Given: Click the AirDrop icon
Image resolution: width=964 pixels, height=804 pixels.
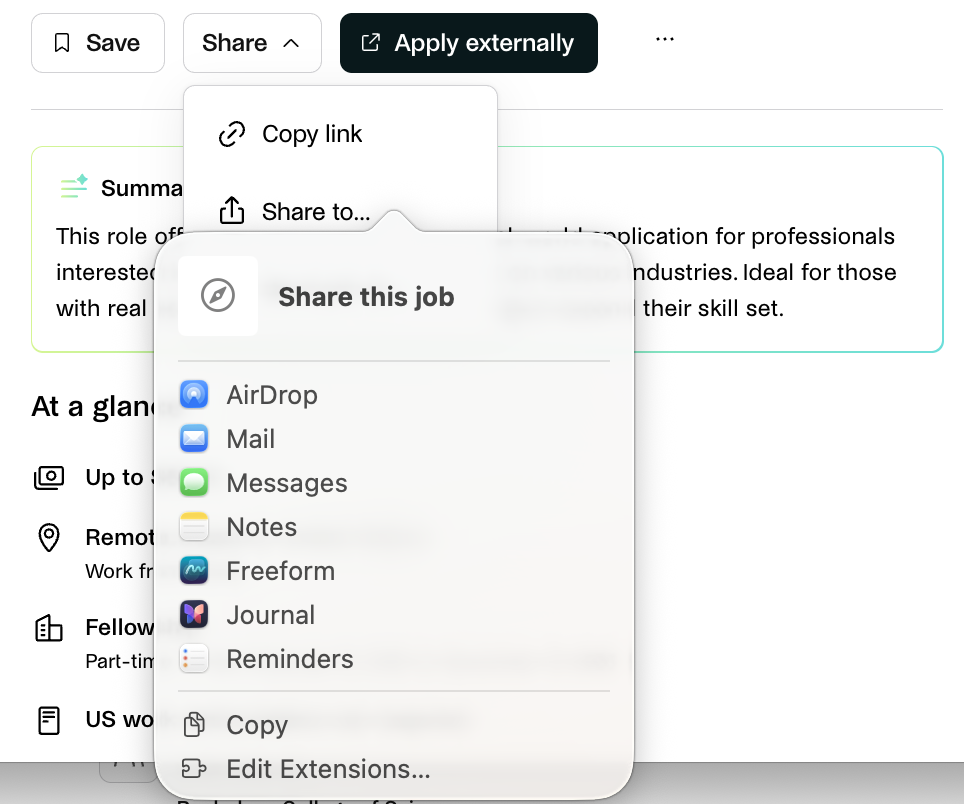Looking at the screenshot, I should click(x=194, y=394).
